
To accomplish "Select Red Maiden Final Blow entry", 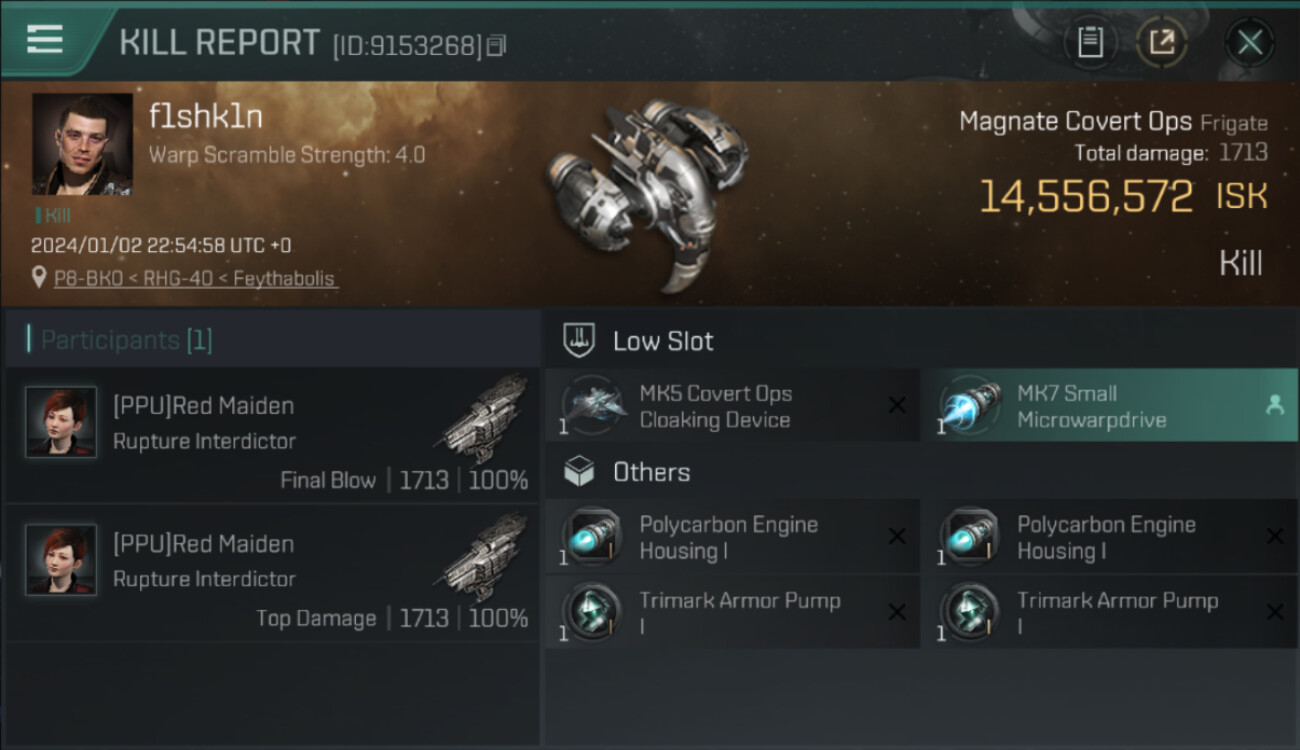I will coord(272,435).
